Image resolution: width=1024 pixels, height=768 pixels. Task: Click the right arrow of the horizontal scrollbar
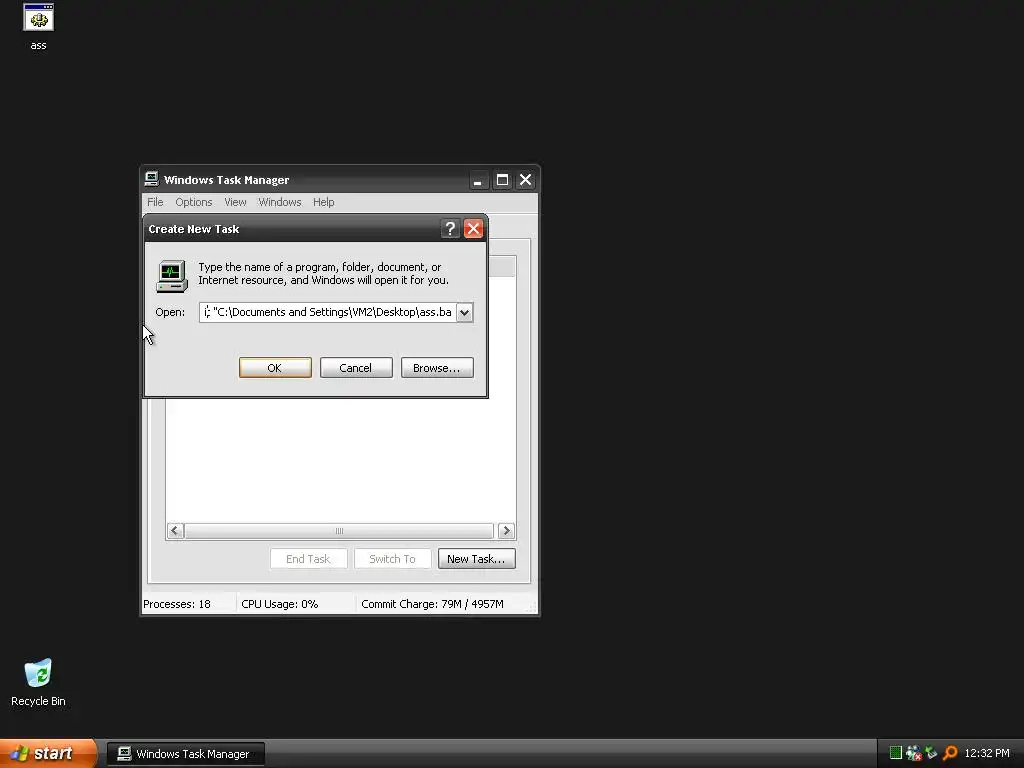[506, 530]
